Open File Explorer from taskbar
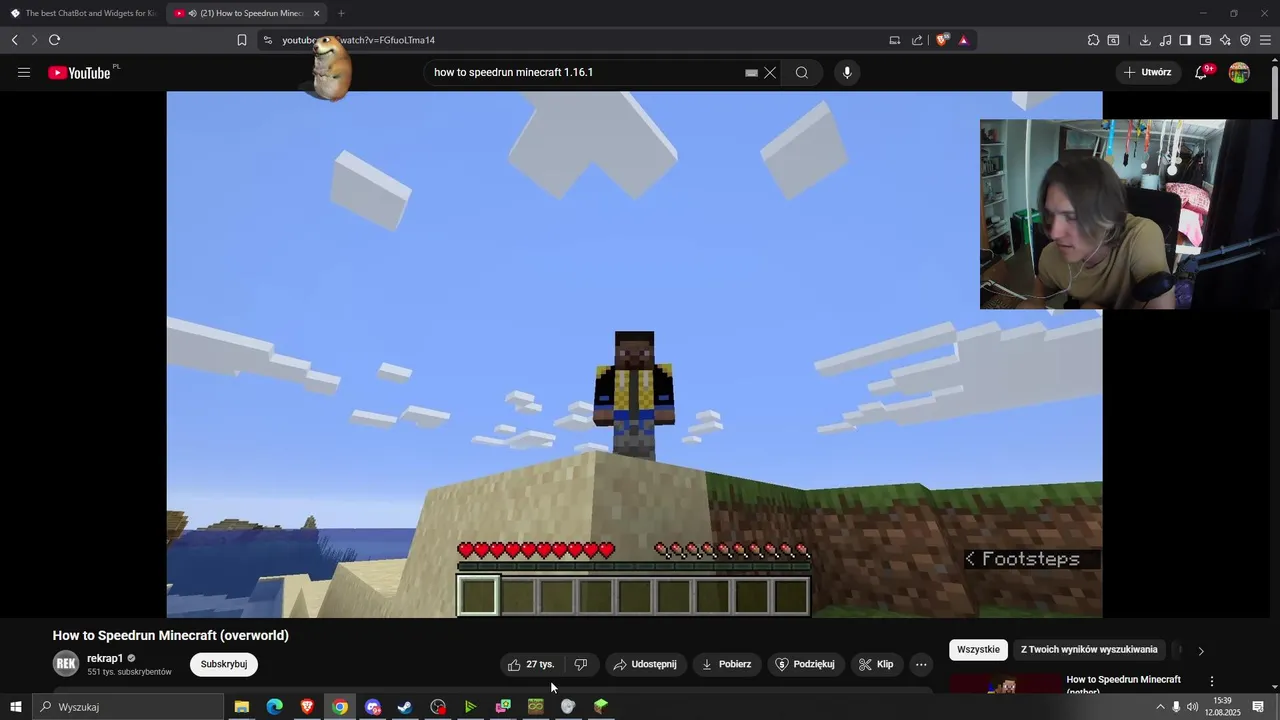Image resolution: width=1280 pixels, height=720 pixels. coord(242,707)
